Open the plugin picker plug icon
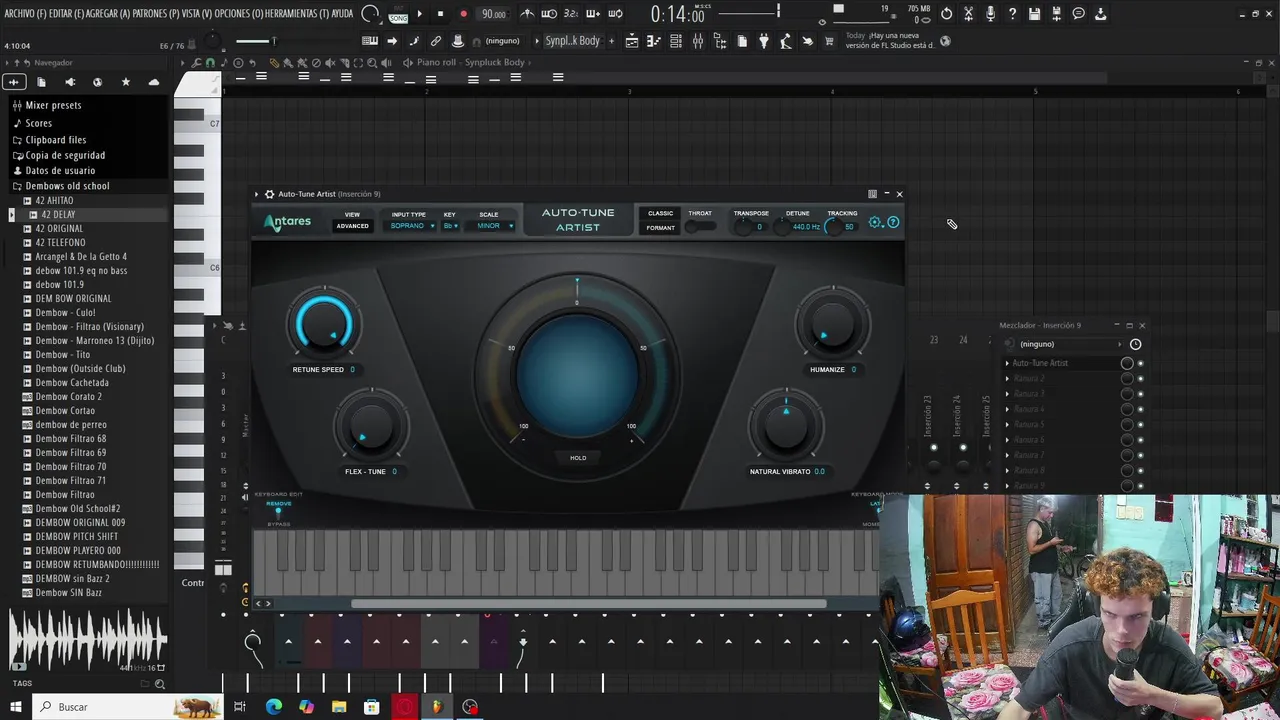The image size is (1280, 720). coord(764,41)
